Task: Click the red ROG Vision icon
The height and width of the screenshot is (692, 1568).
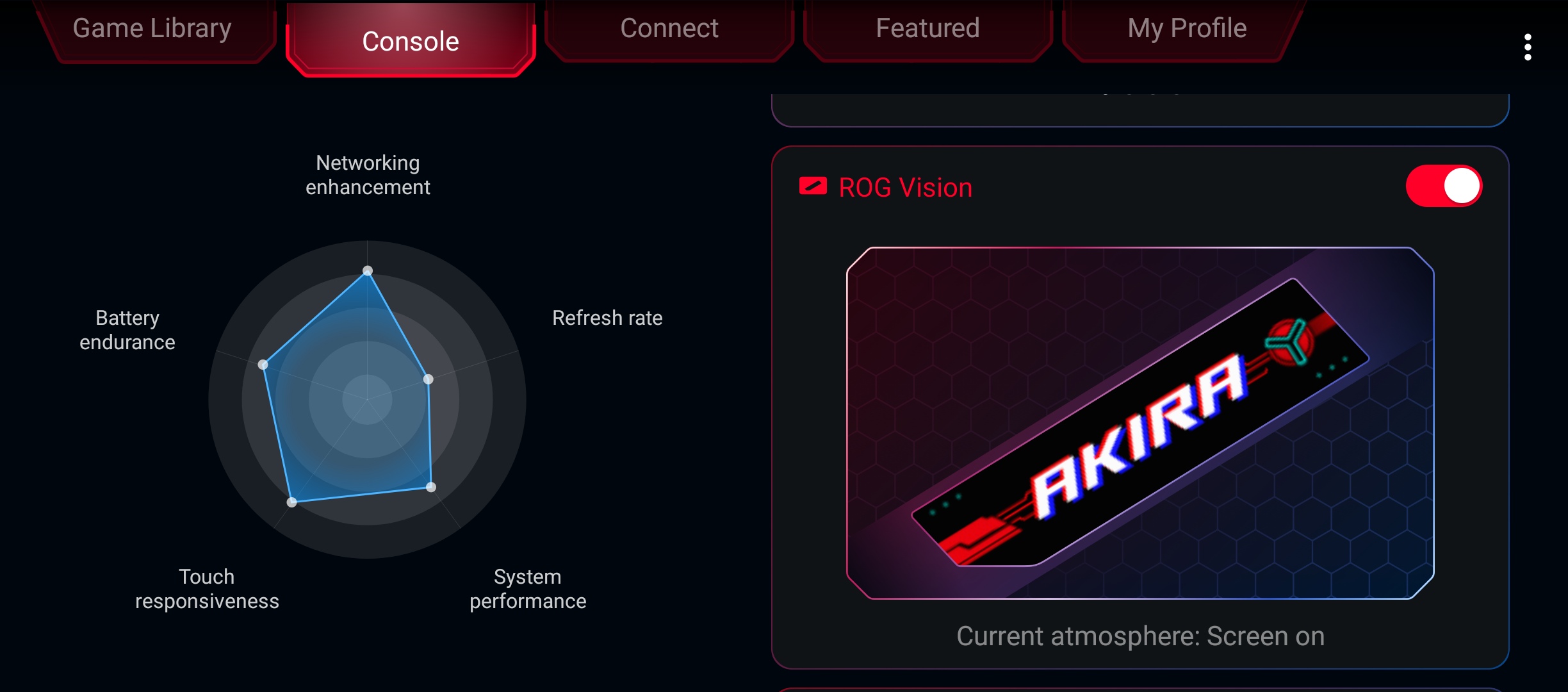Action: [x=813, y=186]
